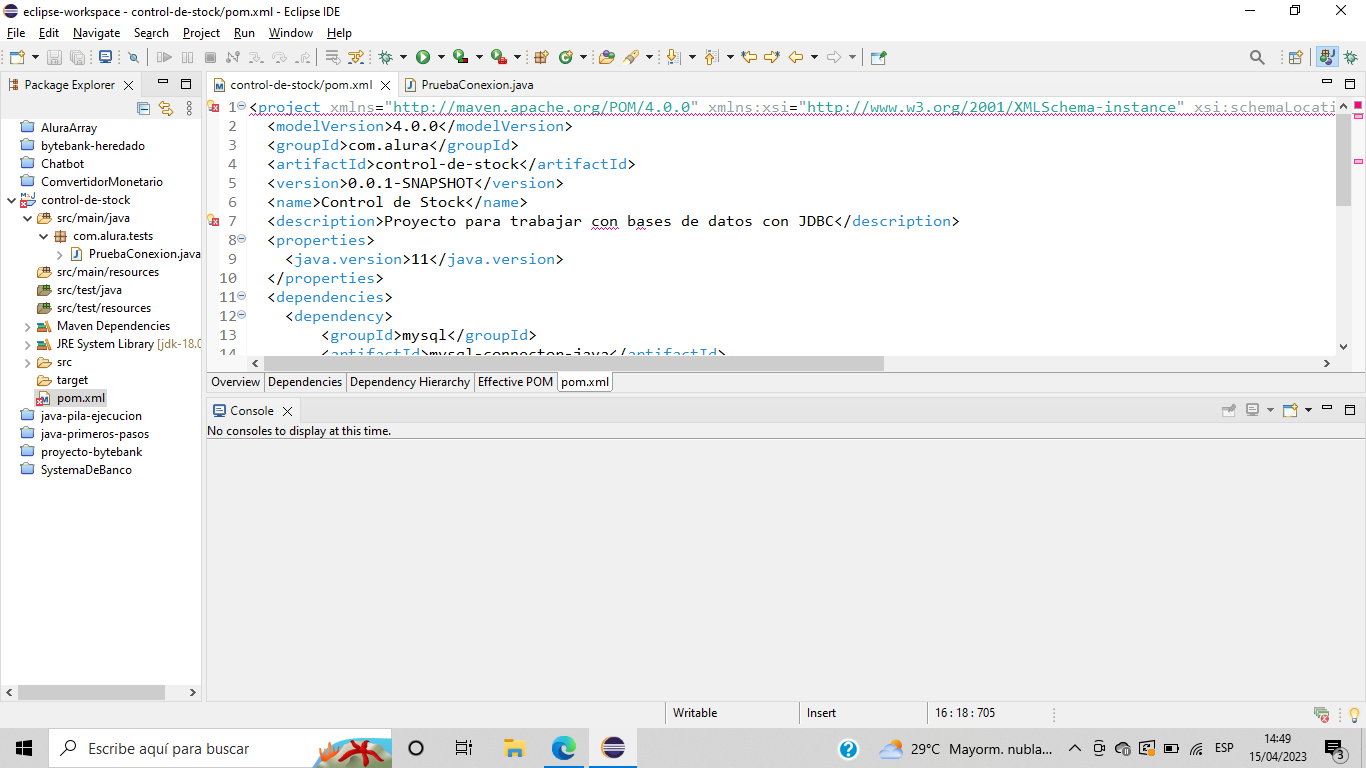
Task: Click the Suspend debug icon
Action: (187, 58)
